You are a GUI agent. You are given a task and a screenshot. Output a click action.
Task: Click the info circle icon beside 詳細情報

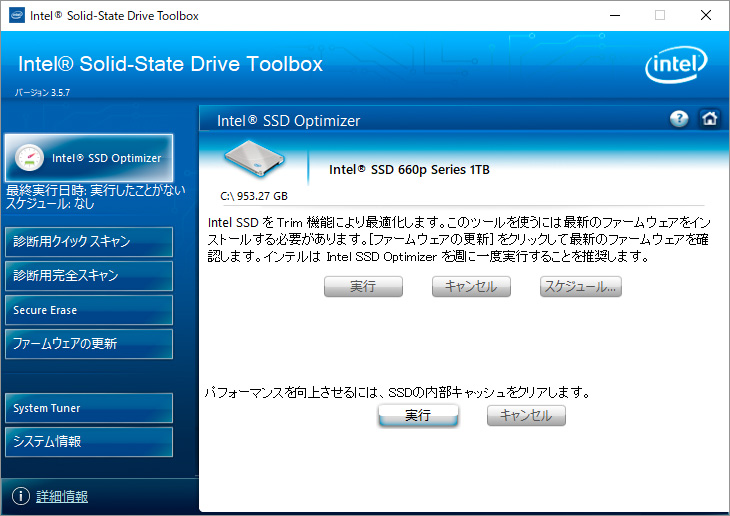(x=20, y=496)
